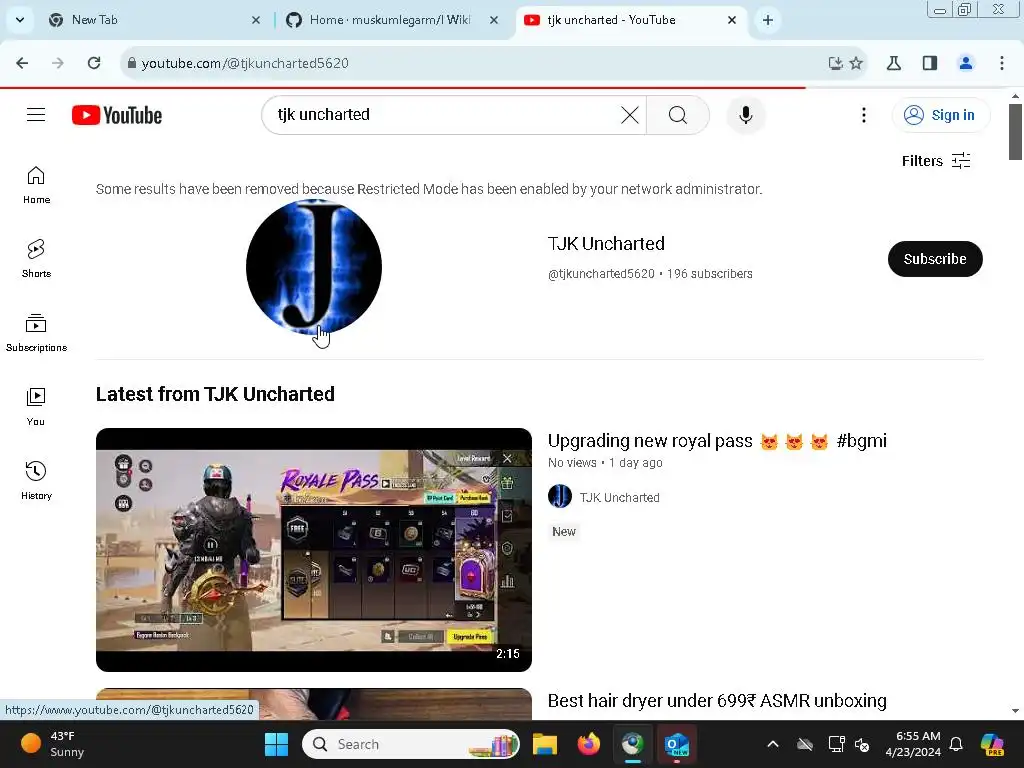Click the magnifying glass search button

[678, 115]
